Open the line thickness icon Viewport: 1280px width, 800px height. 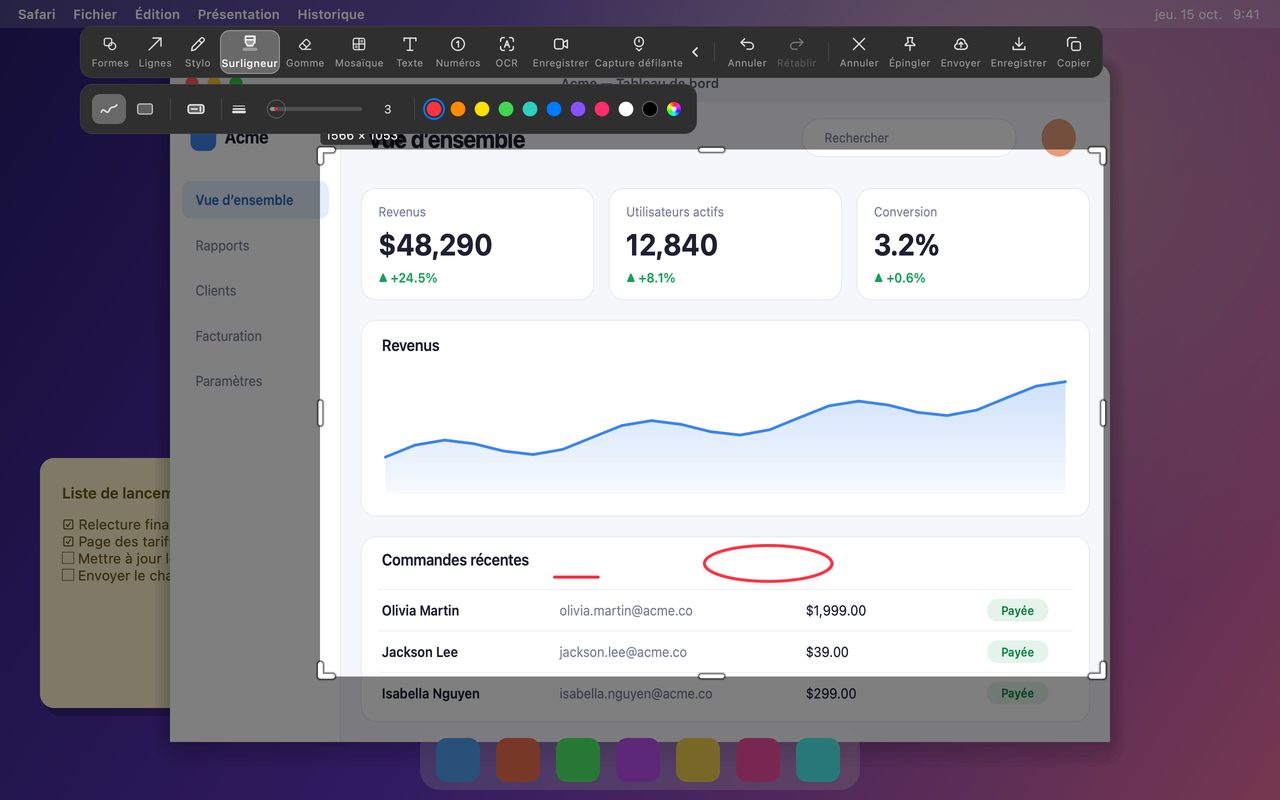click(x=239, y=109)
